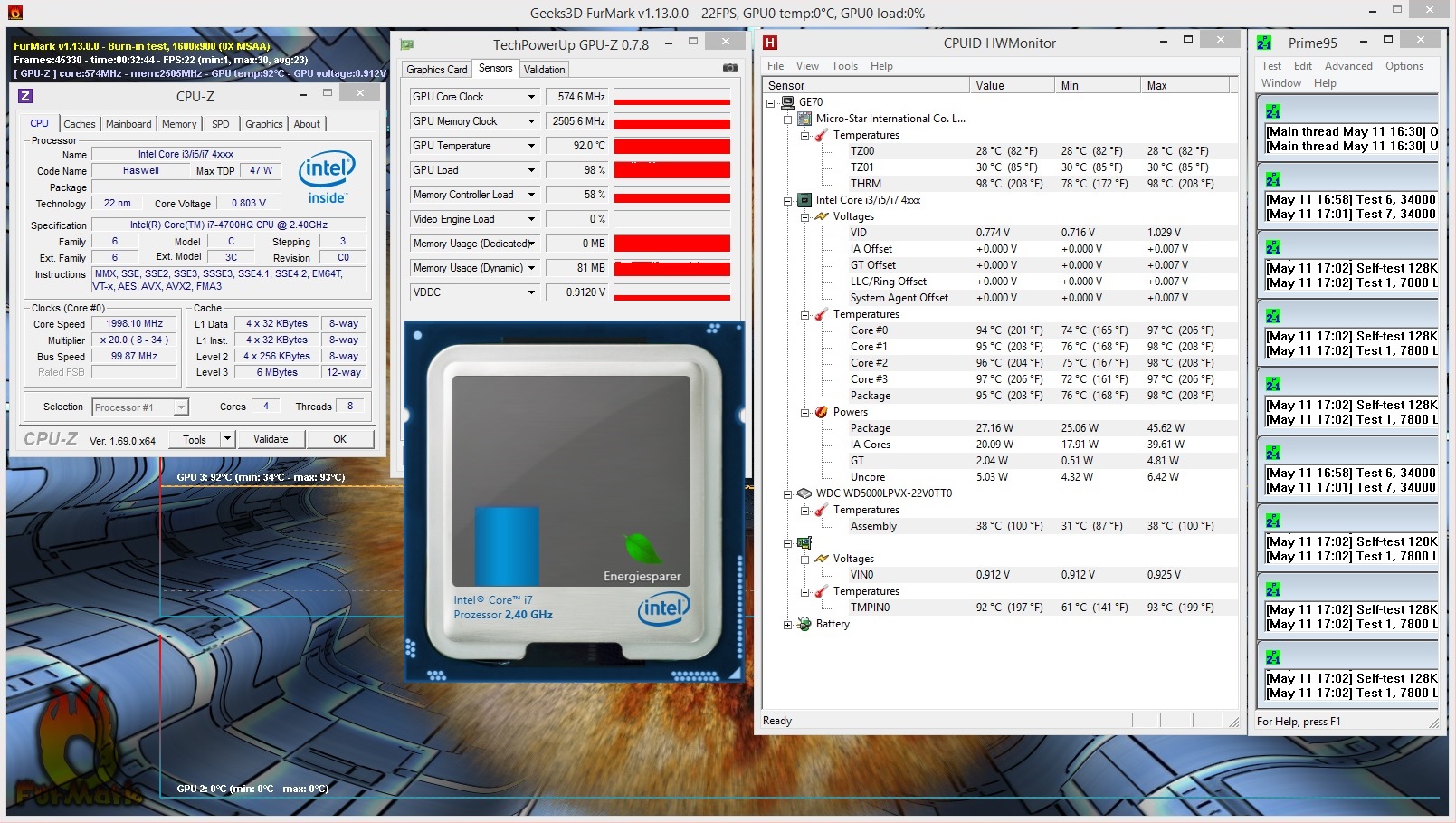Click the Battery icon in HWMonitor tree

click(804, 624)
